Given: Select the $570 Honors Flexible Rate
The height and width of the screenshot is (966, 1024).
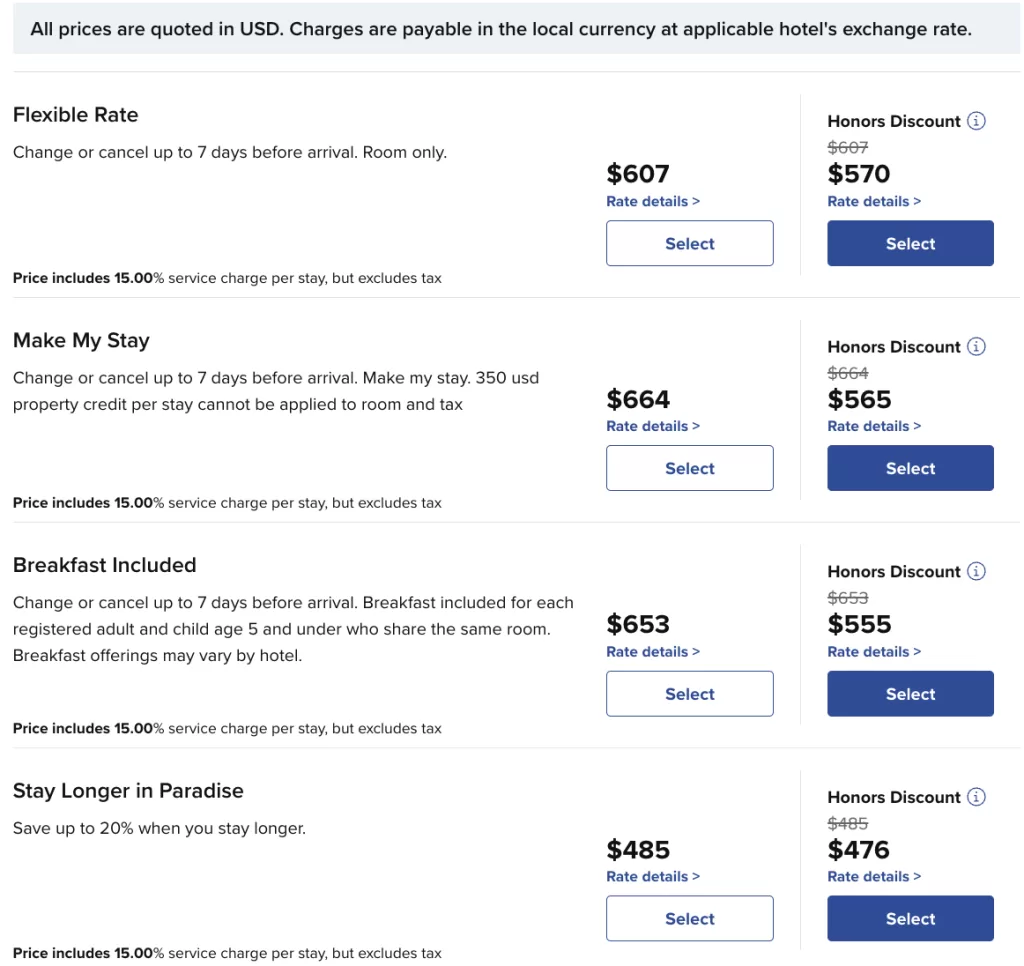Looking at the screenshot, I should [x=910, y=243].
